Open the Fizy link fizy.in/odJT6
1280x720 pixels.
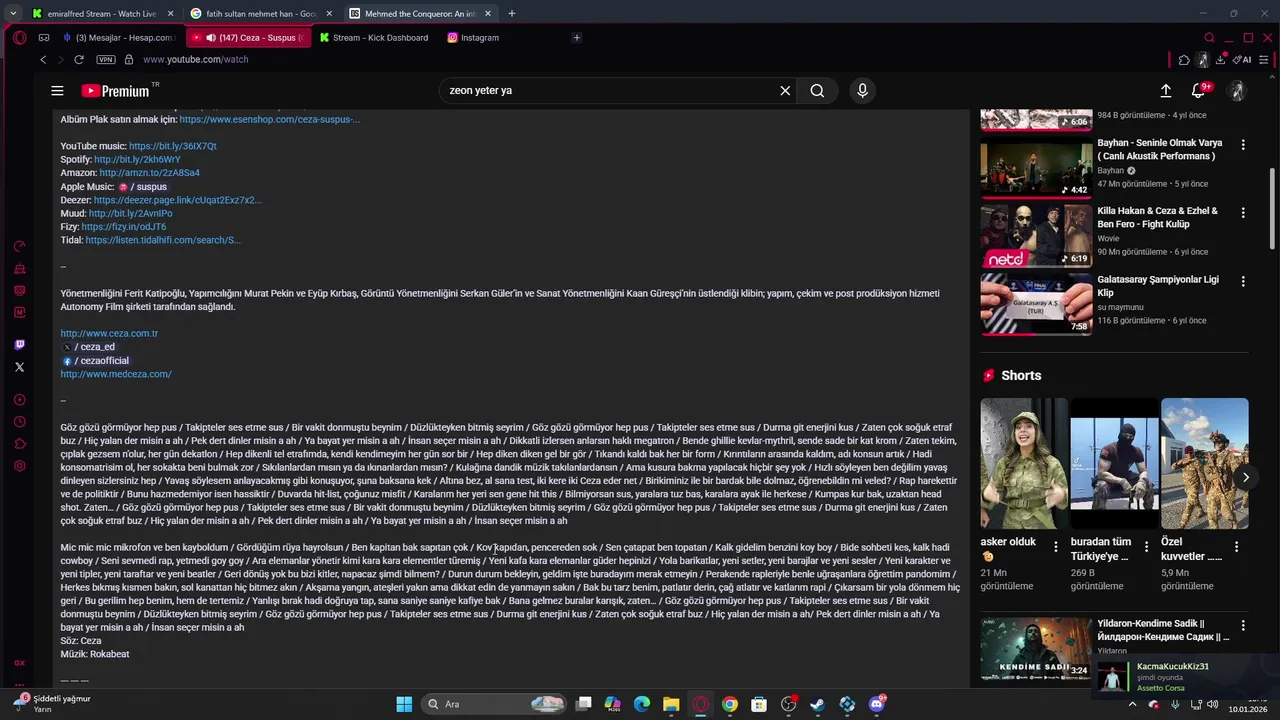[124, 227]
